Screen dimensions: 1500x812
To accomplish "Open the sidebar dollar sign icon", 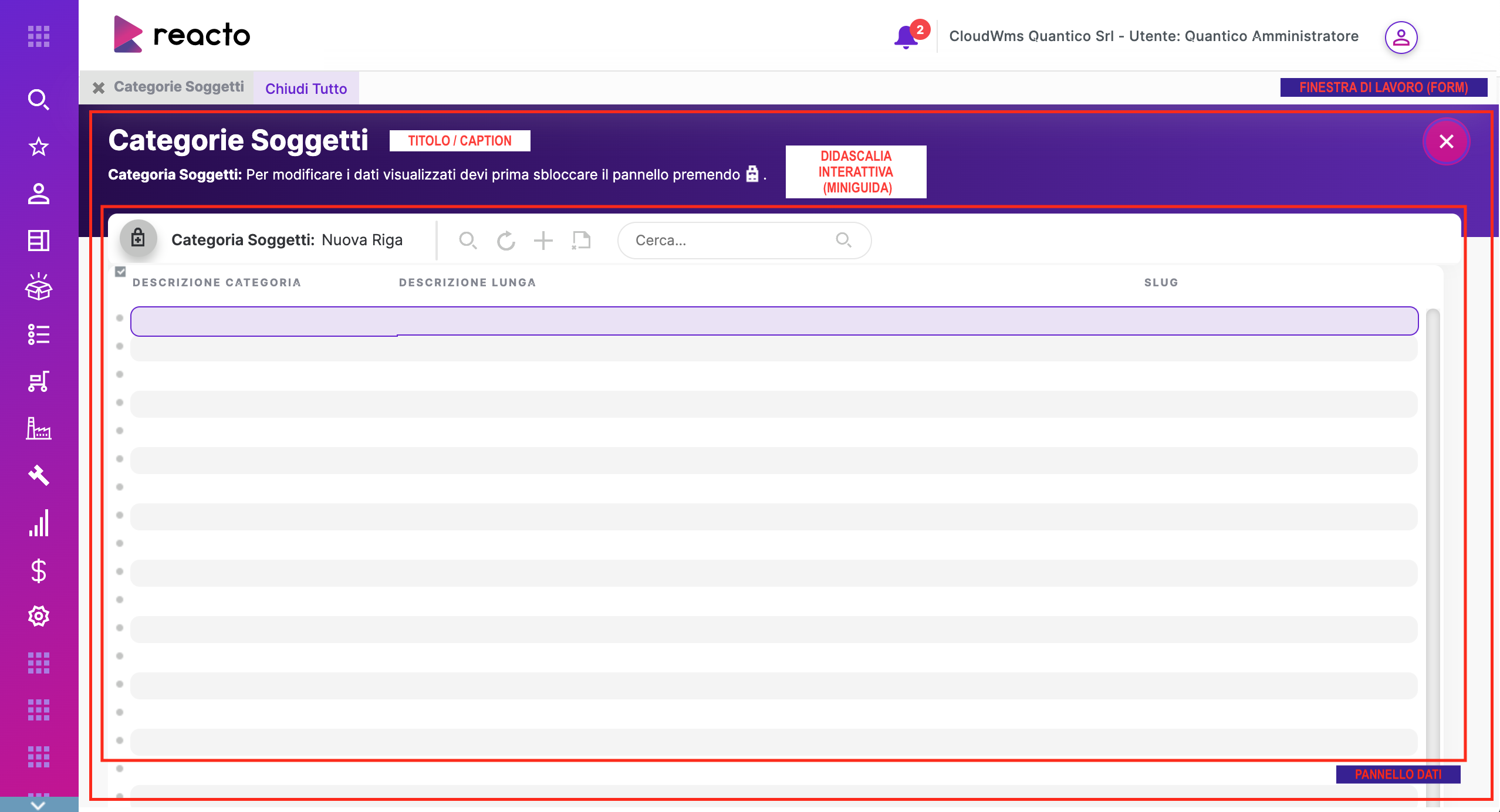I will (x=38, y=570).
